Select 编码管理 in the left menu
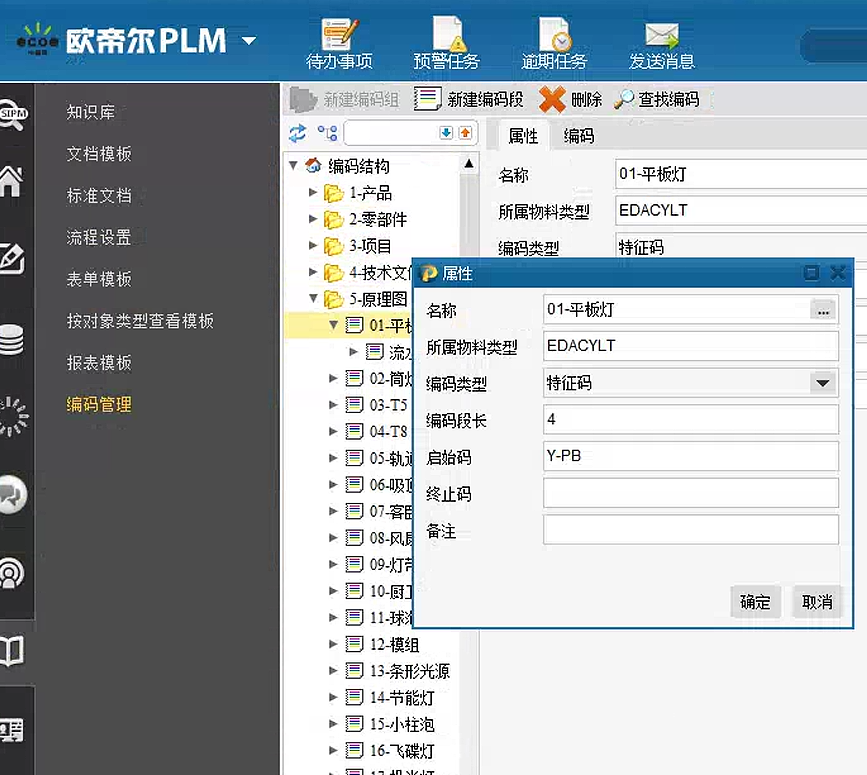The image size is (867, 775). point(99,405)
